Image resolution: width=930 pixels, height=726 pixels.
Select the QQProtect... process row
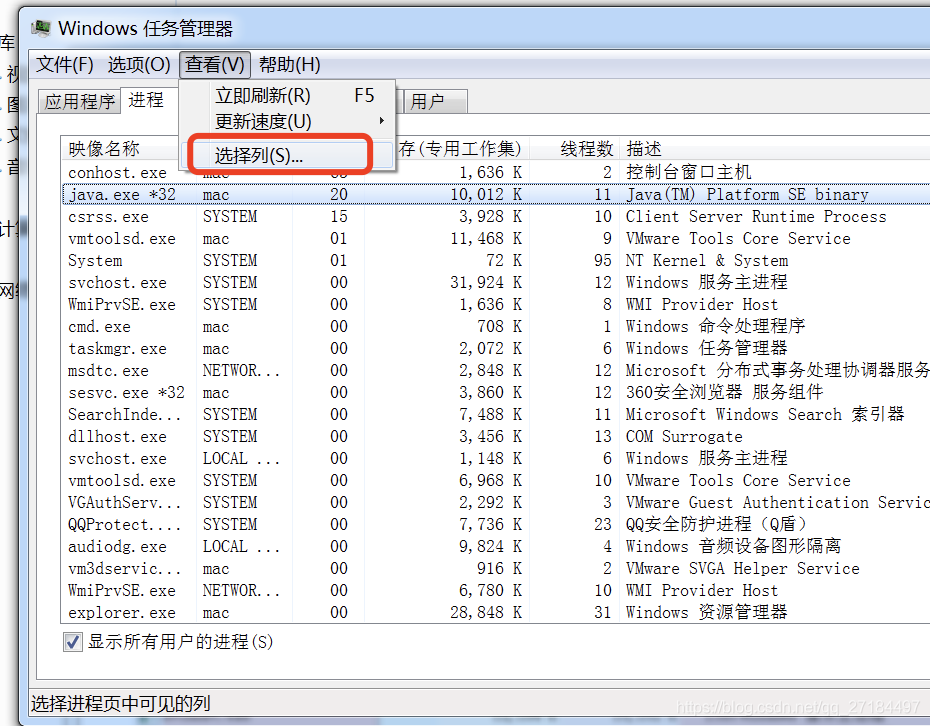point(496,524)
